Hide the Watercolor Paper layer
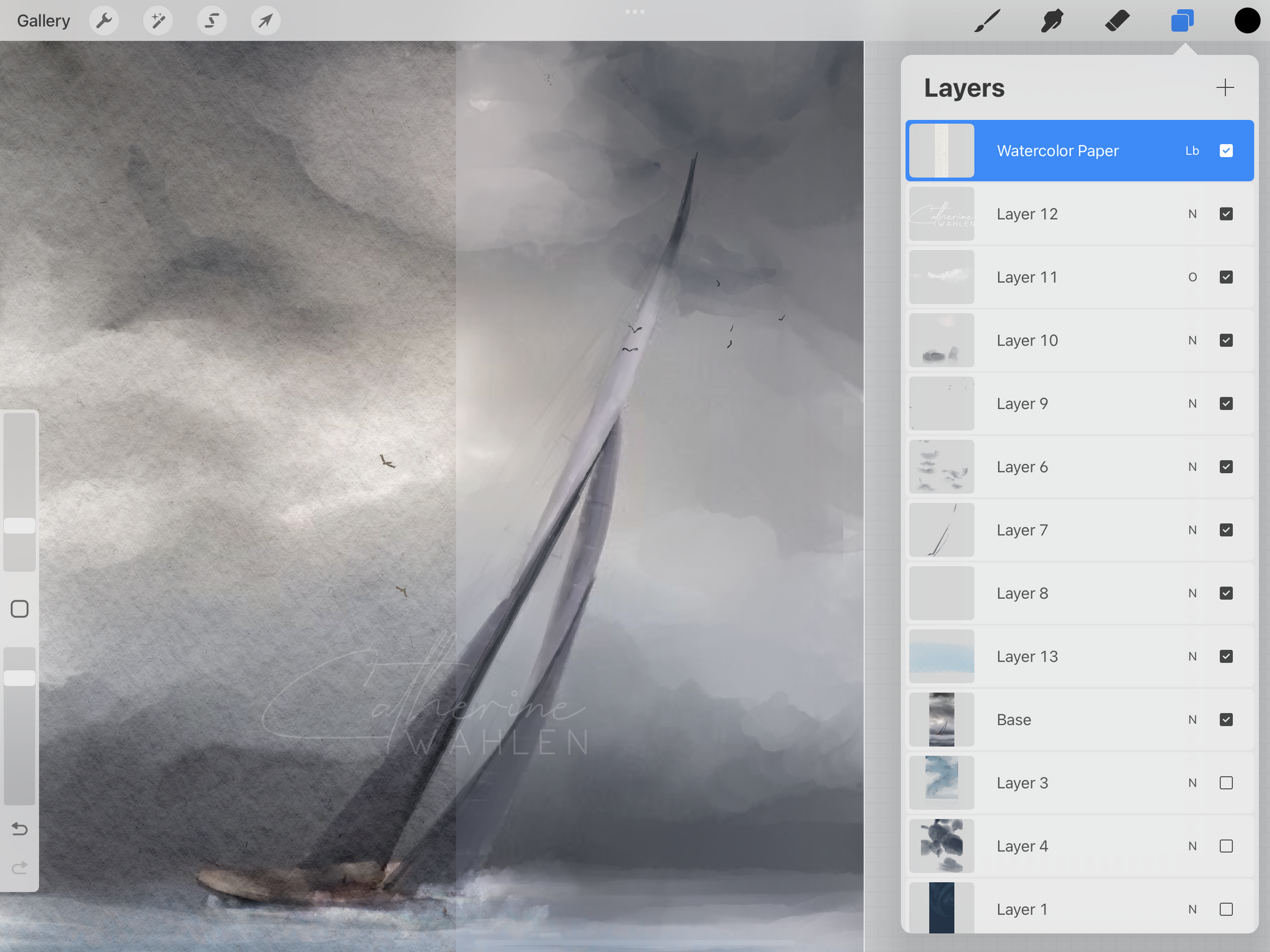Screen dimensions: 1270x952 (x=1226, y=151)
